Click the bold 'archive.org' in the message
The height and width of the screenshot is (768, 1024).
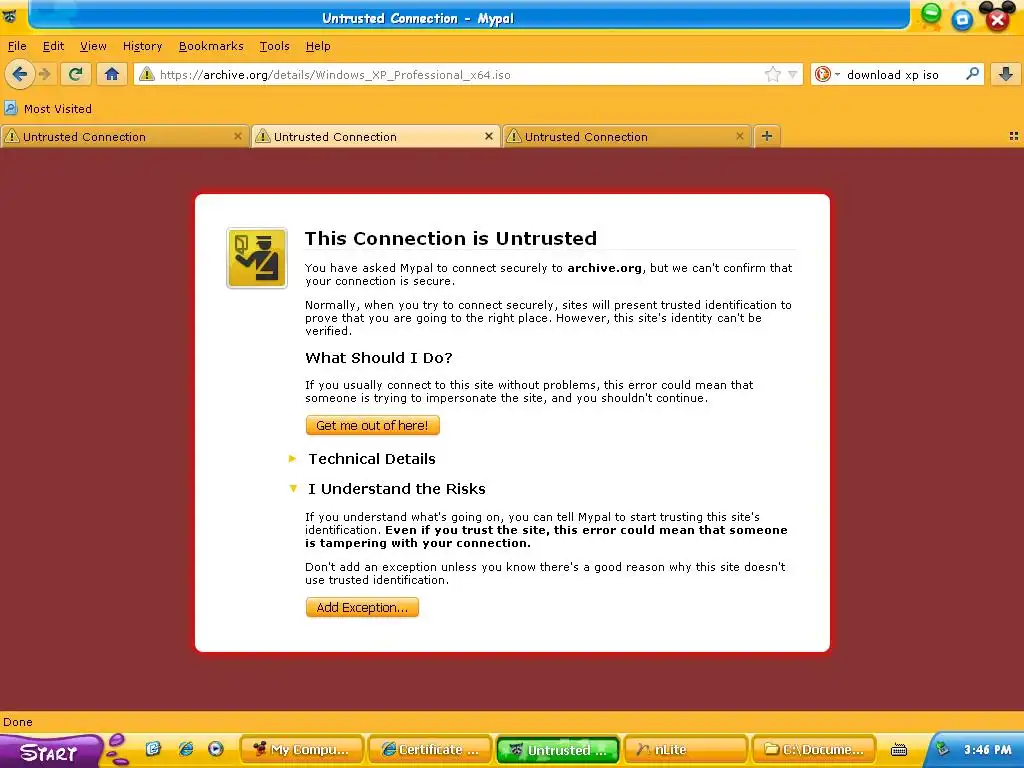coord(604,268)
